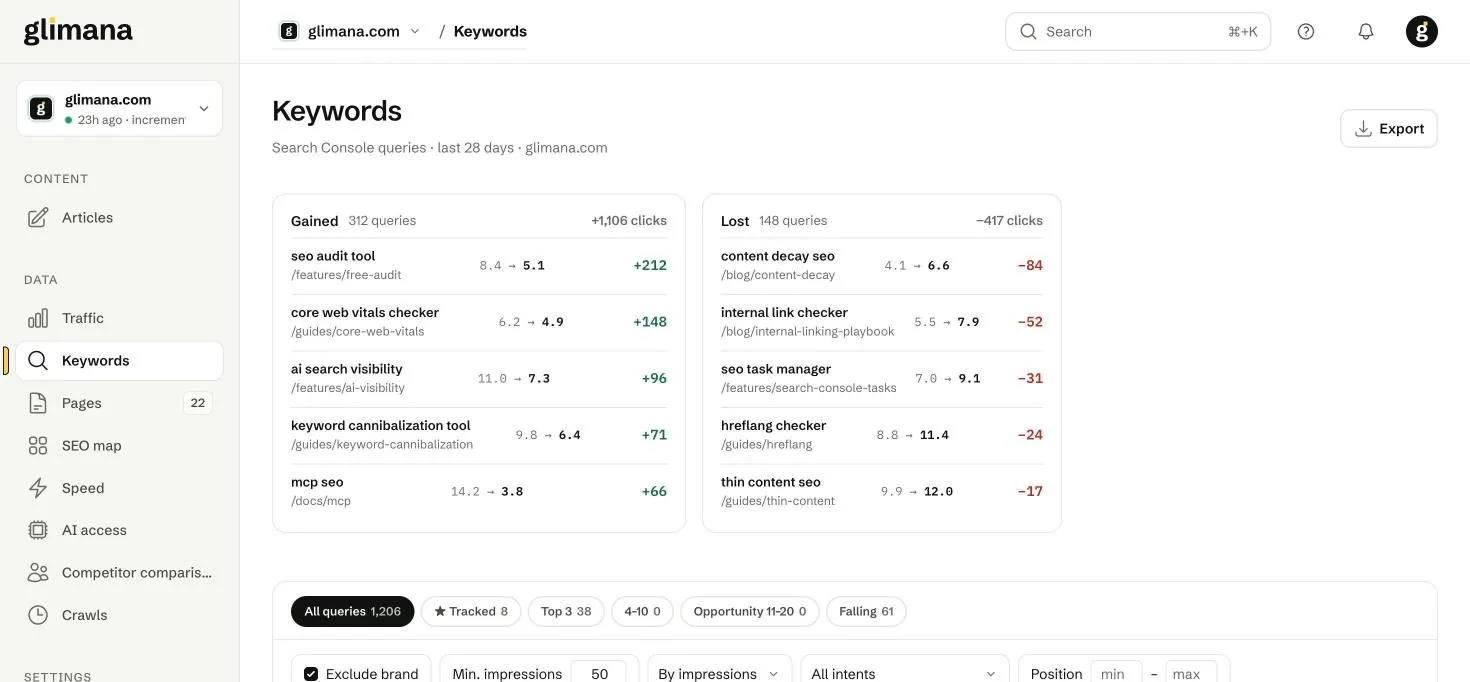The width and height of the screenshot is (1470, 682).
Task: Click the Competitor comparison people icon
Action: (38, 573)
